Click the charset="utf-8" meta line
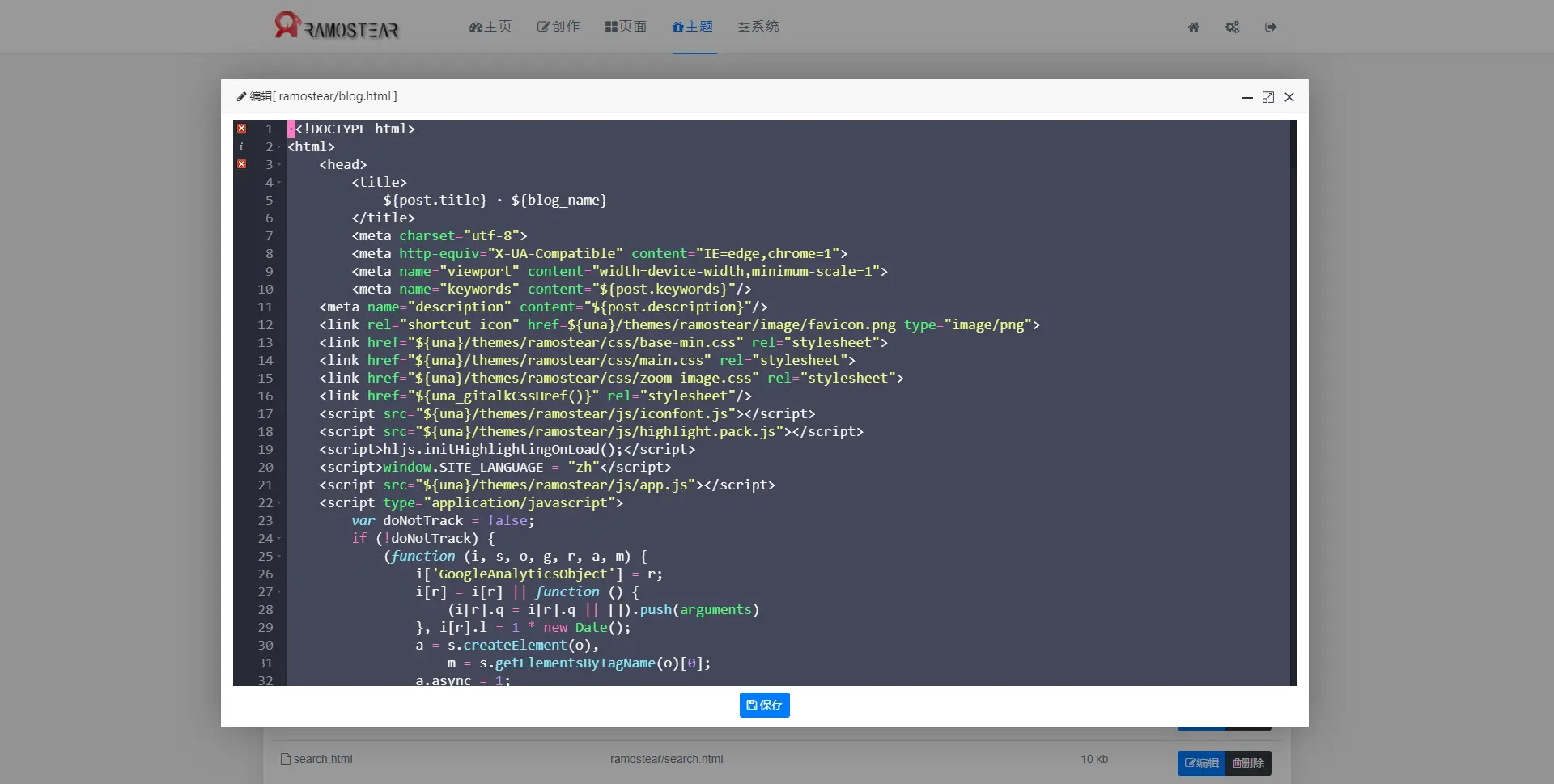The image size is (1554, 784). tap(439, 235)
